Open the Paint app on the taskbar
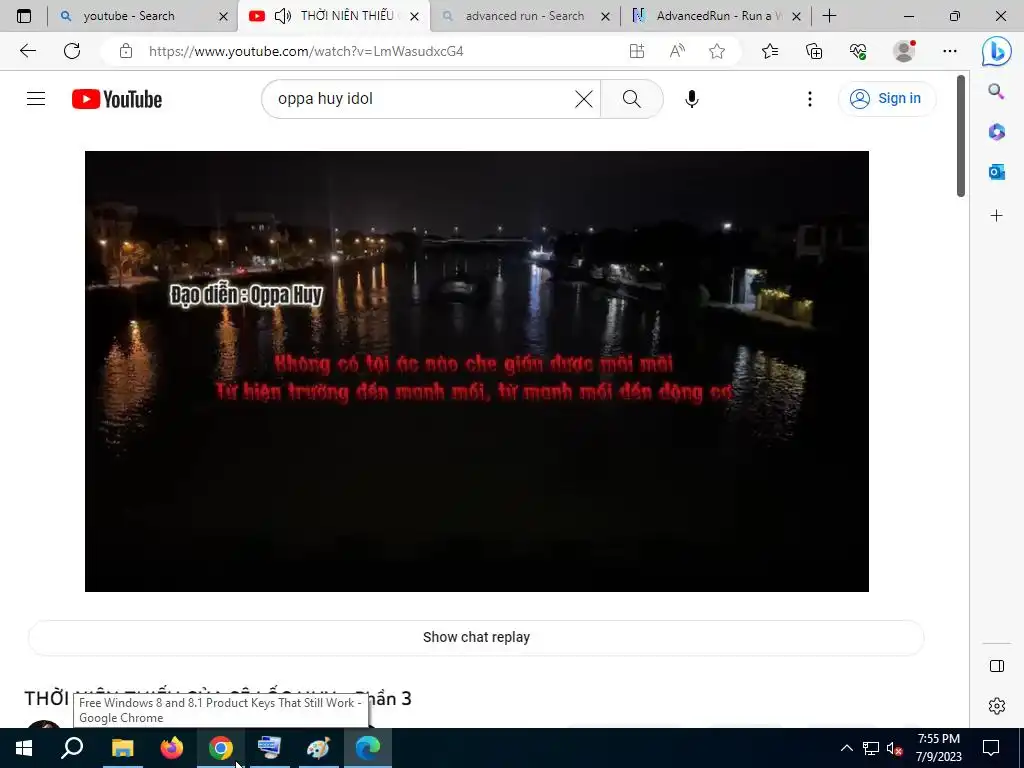This screenshot has height=768, width=1024. [x=319, y=748]
